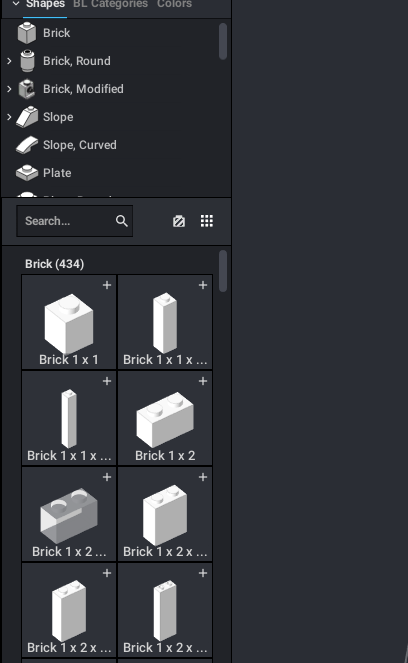
Task: Collapse the Shapes panel chevron
Action: (16, 4)
